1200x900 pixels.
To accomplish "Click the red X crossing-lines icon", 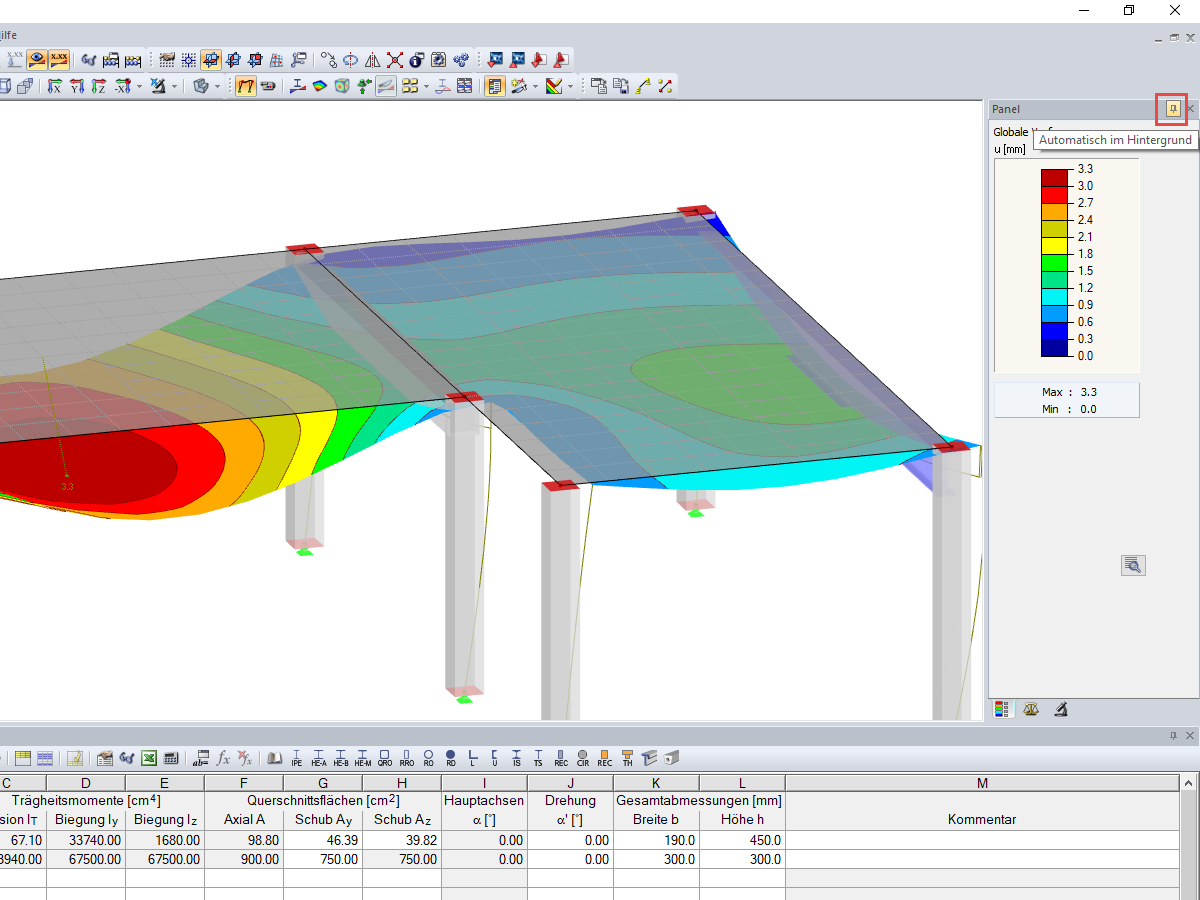I will coord(395,59).
